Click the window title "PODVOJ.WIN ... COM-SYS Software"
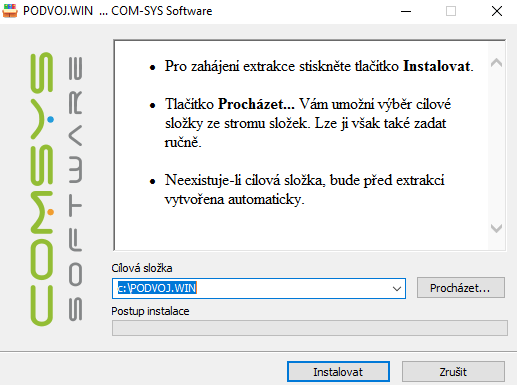 click(117, 11)
